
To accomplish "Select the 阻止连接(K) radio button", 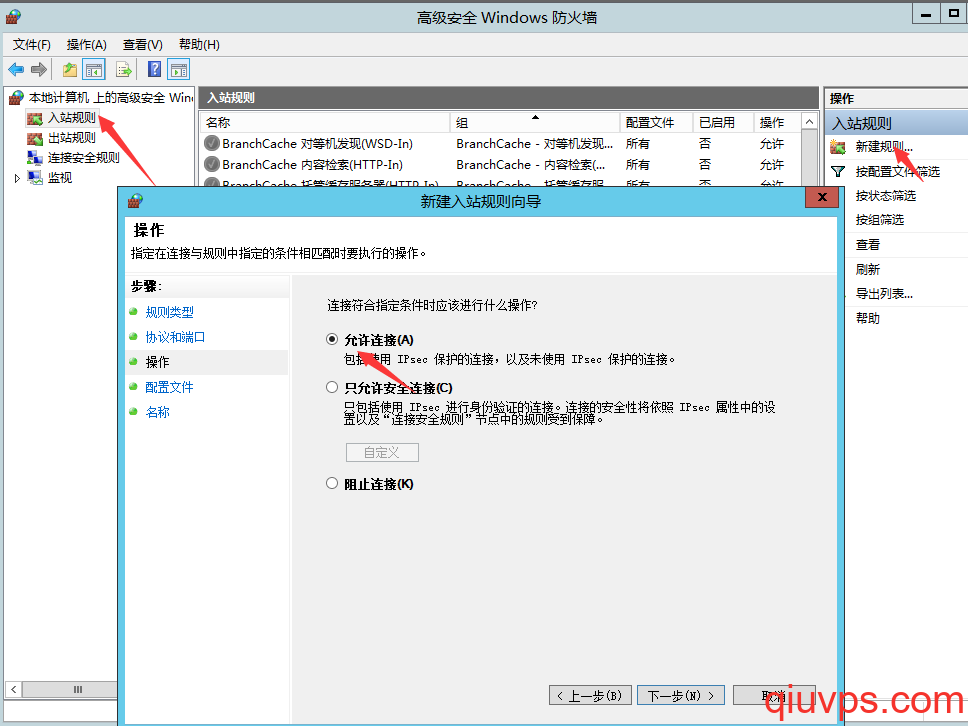I will click(332, 483).
